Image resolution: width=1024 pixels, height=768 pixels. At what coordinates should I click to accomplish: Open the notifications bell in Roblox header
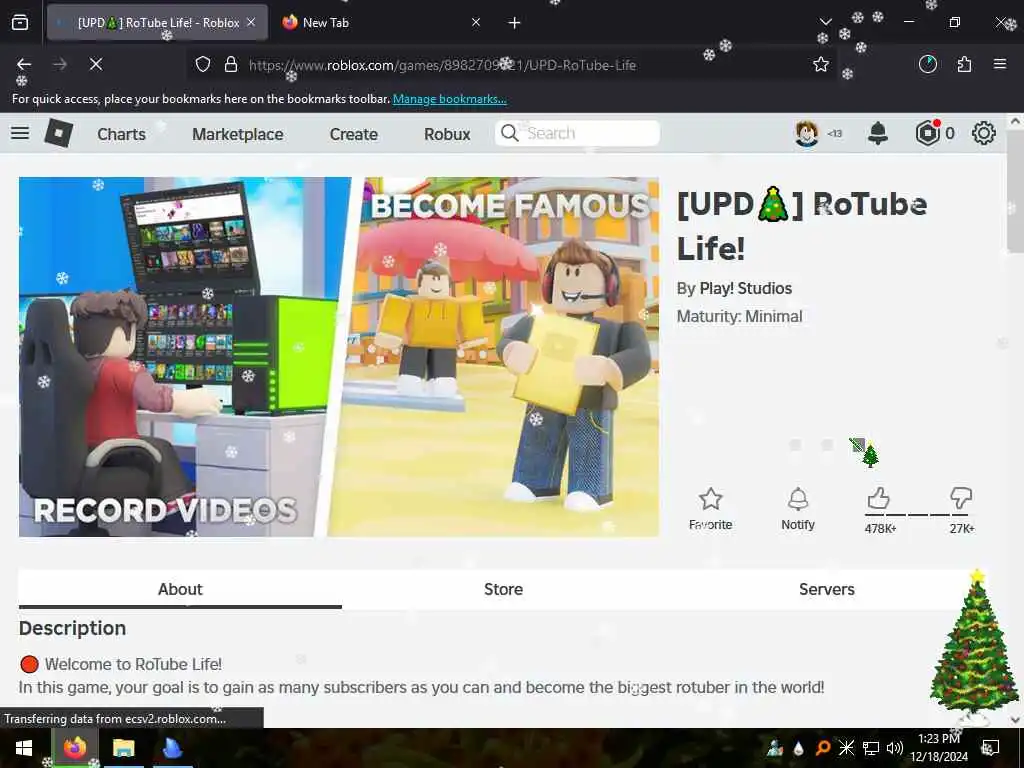pyautogui.click(x=878, y=133)
